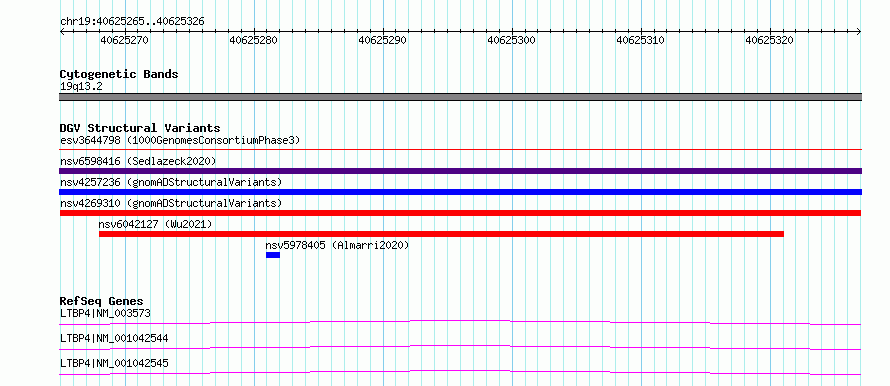Click the gray 19q13.2 cytogenetic band bar
Viewport: 890px width, 386px height.
[x=460, y=97]
